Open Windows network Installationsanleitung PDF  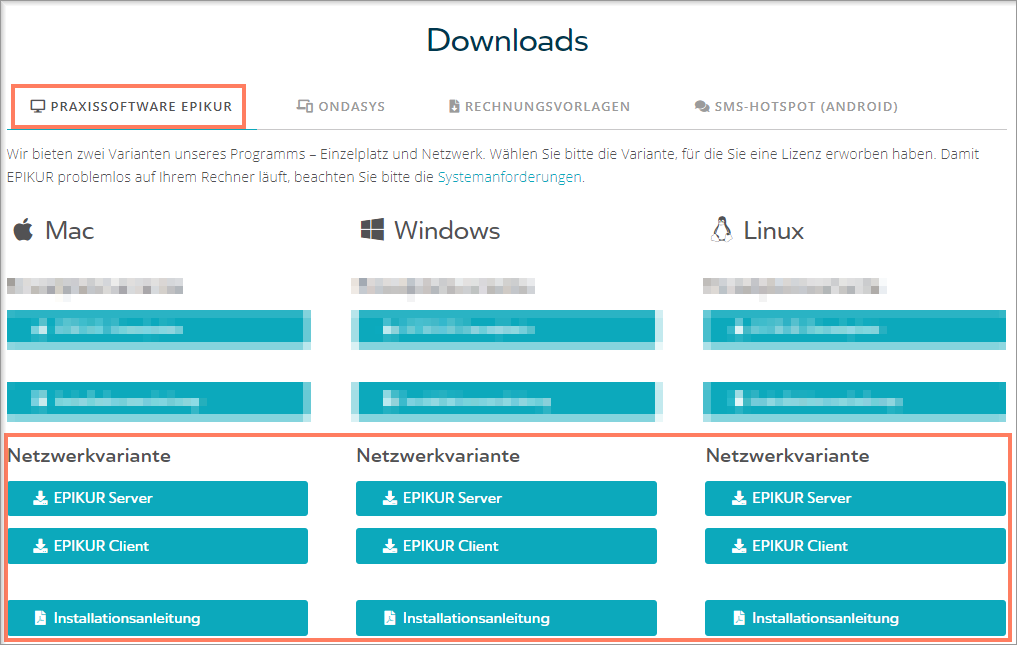(x=506, y=618)
